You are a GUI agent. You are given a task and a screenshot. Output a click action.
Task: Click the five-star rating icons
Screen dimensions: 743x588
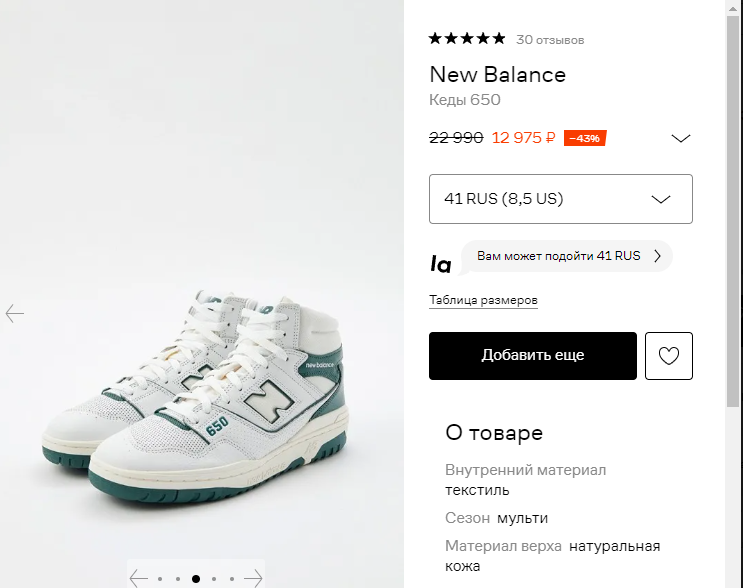click(467, 39)
